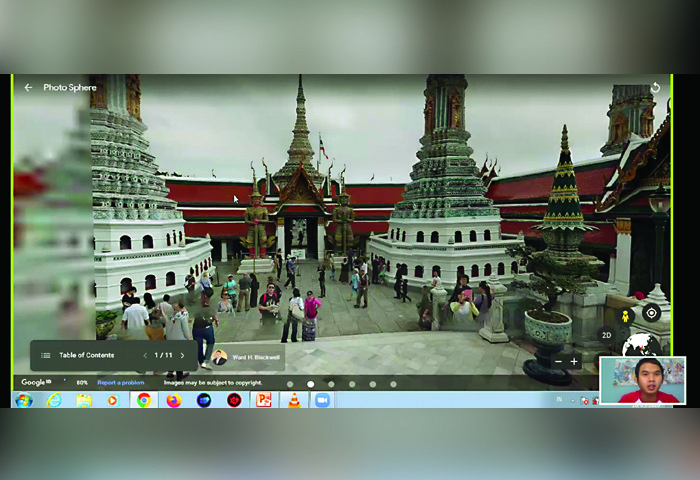700x480 pixels.
Task: Expand the Table of Contents label
Action: point(86,355)
